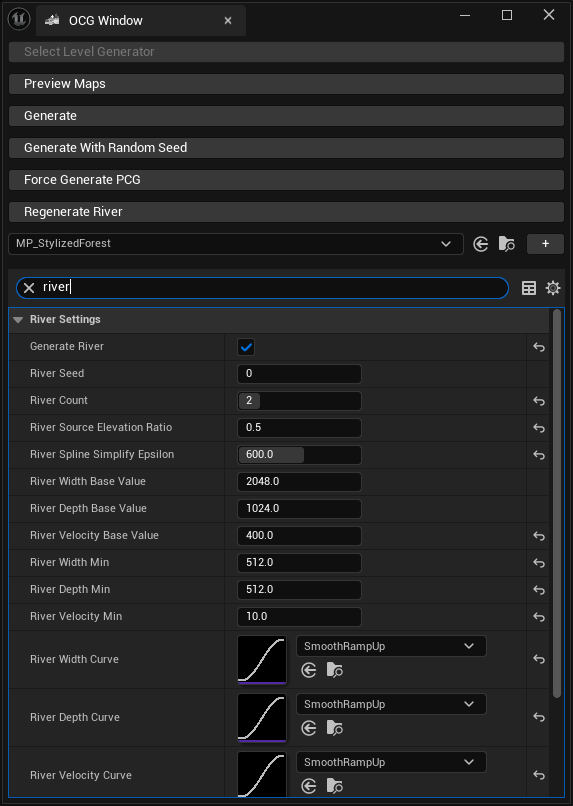
Task: Reset River Spline Simplify Epsilon value
Action: (539, 455)
